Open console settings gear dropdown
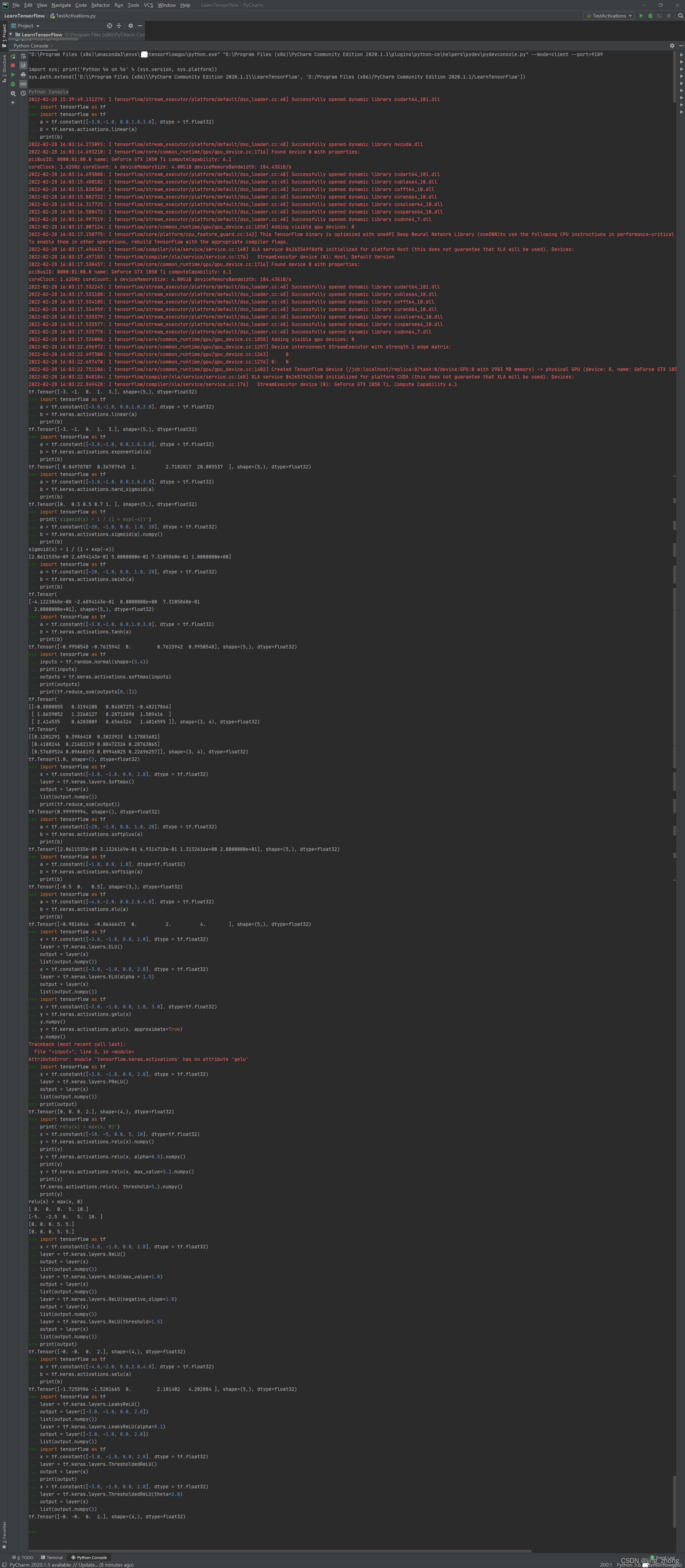This screenshot has height=1568, width=685. coord(13,93)
